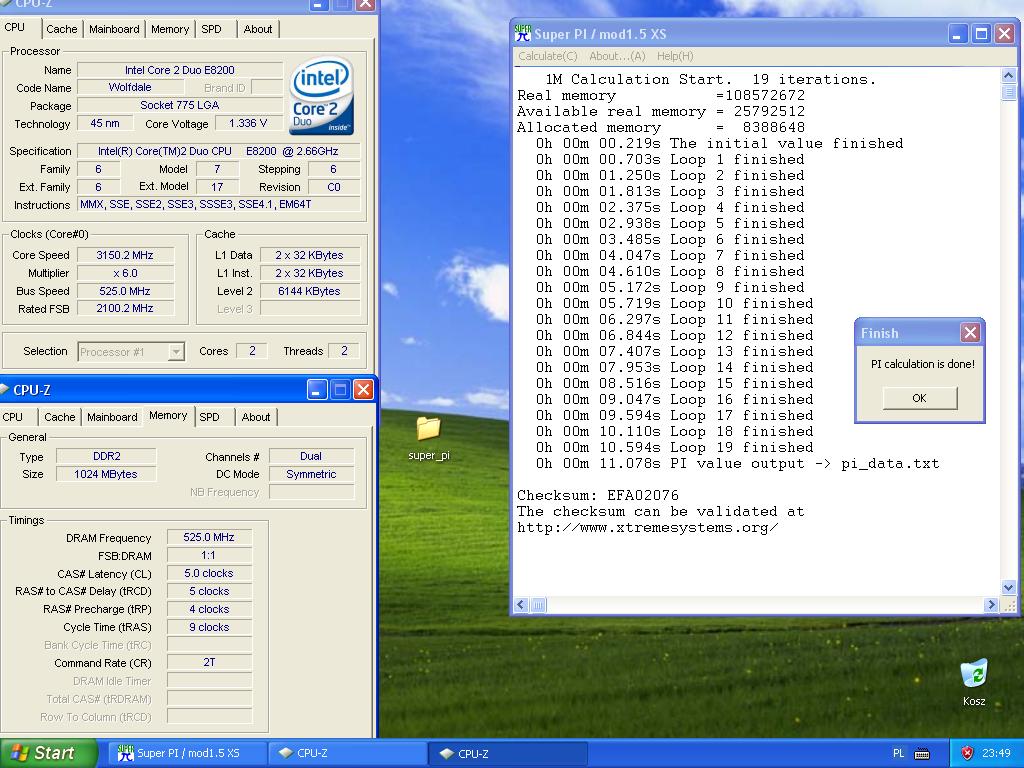Image resolution: width=1024 pixels, height=768 pixels.
Task: Click the up arrow of Super PI vertical scrollbar
Action: [1008, 76]
